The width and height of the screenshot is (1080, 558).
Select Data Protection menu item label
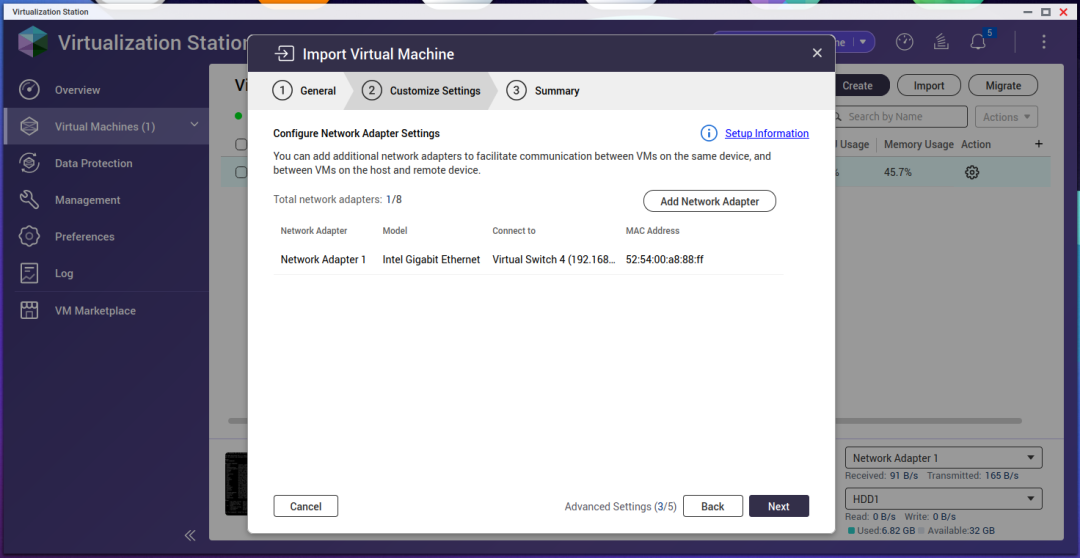[x=94, y=163]
